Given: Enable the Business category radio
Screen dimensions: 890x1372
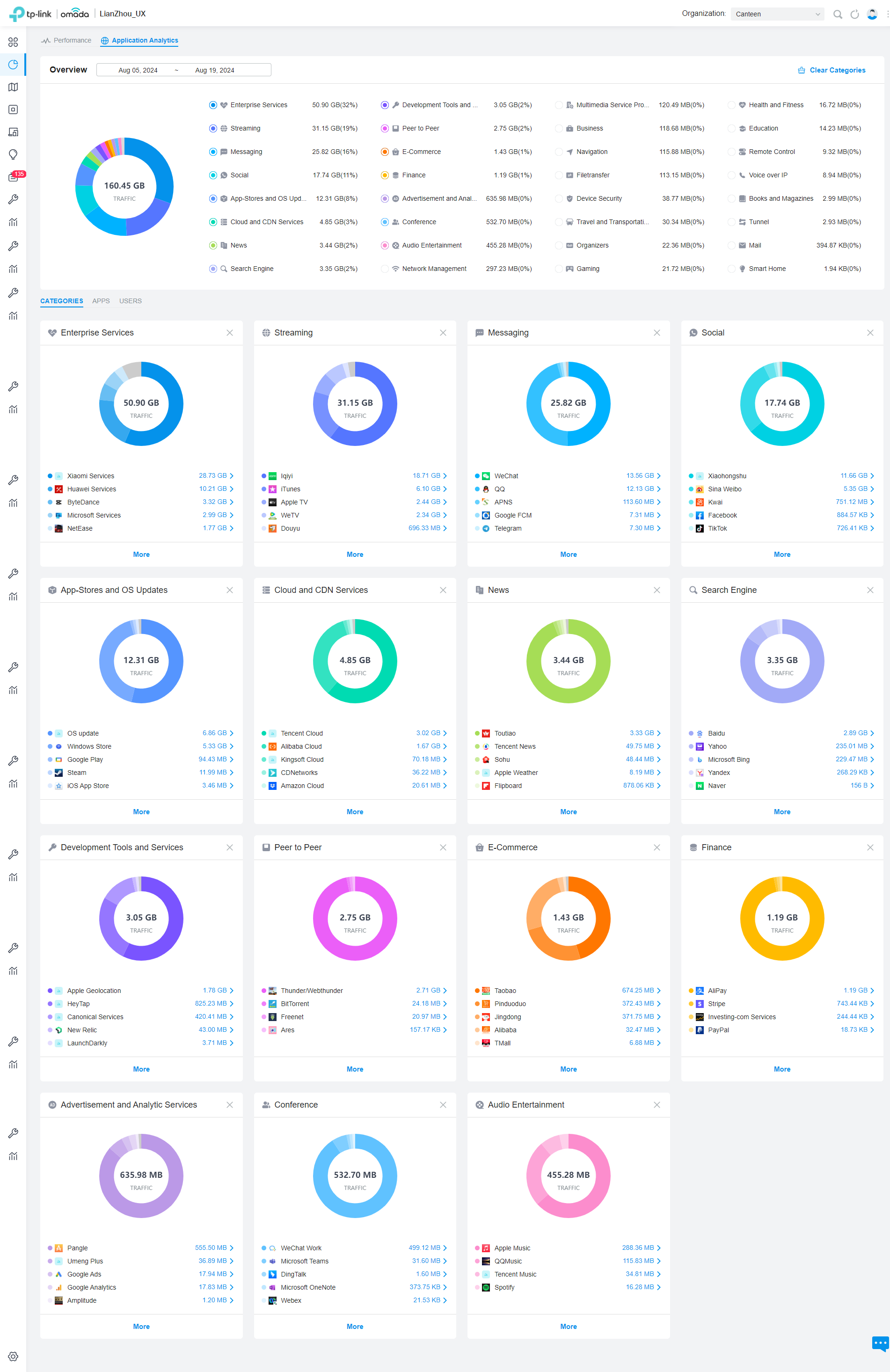Looking at the screenshot, I should coord(559,129).
